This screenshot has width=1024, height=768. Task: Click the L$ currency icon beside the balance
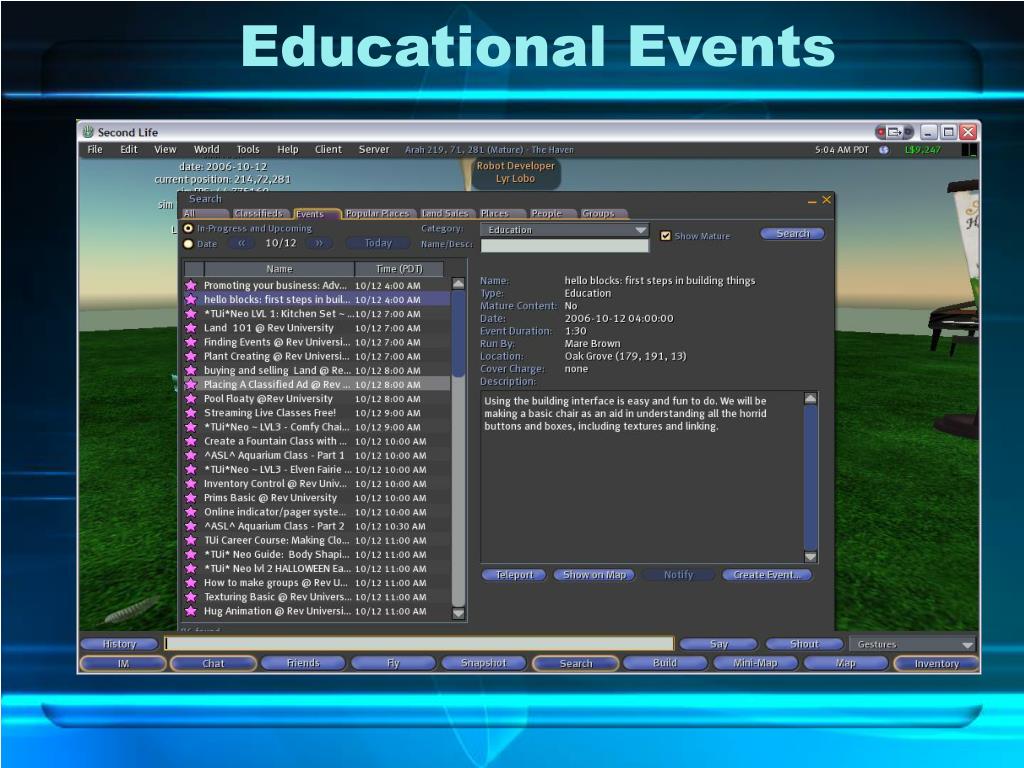click(x=884, y=150)
